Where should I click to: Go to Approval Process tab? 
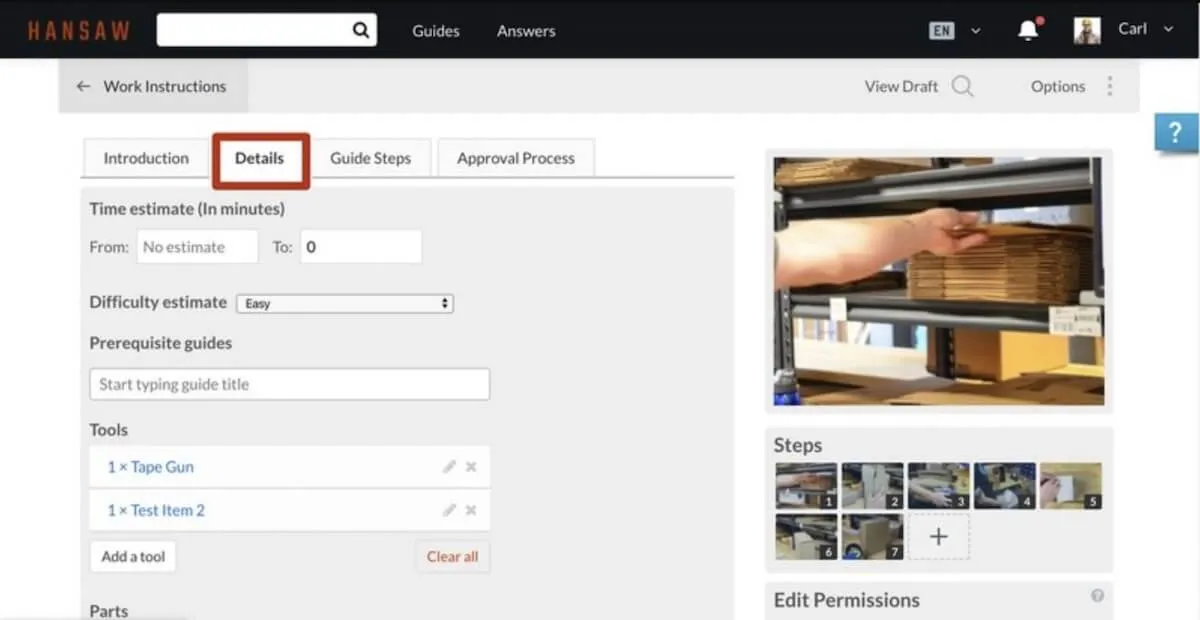tap(516, 158)
